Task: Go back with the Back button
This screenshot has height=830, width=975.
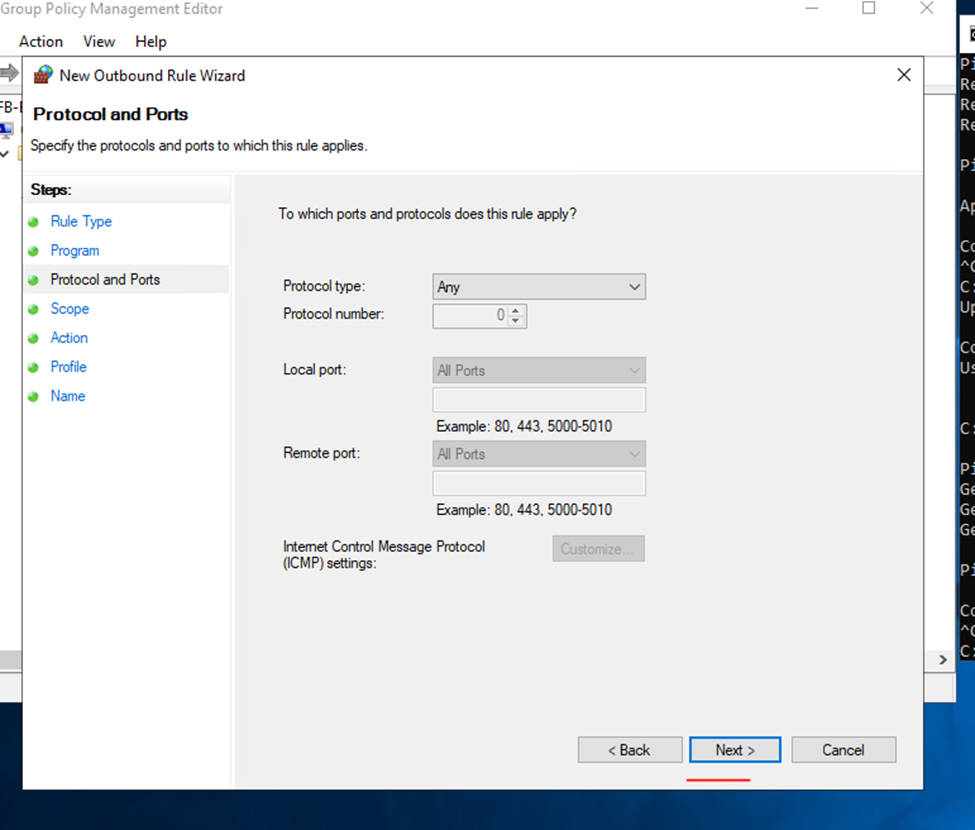Action: coord(630,750)
